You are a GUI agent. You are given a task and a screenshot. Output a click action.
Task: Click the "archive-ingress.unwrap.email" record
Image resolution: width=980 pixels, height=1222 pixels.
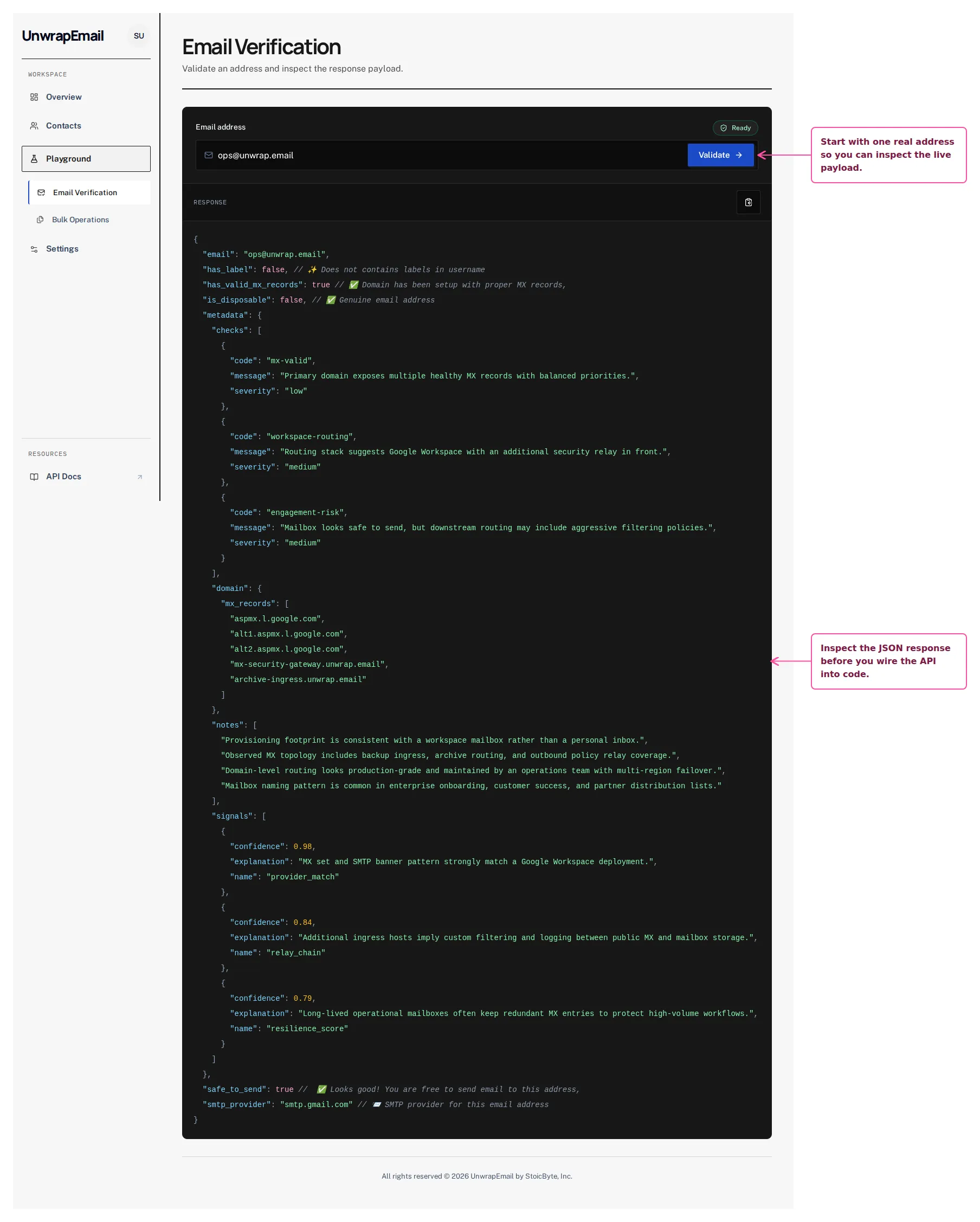[x=298, y=680]
